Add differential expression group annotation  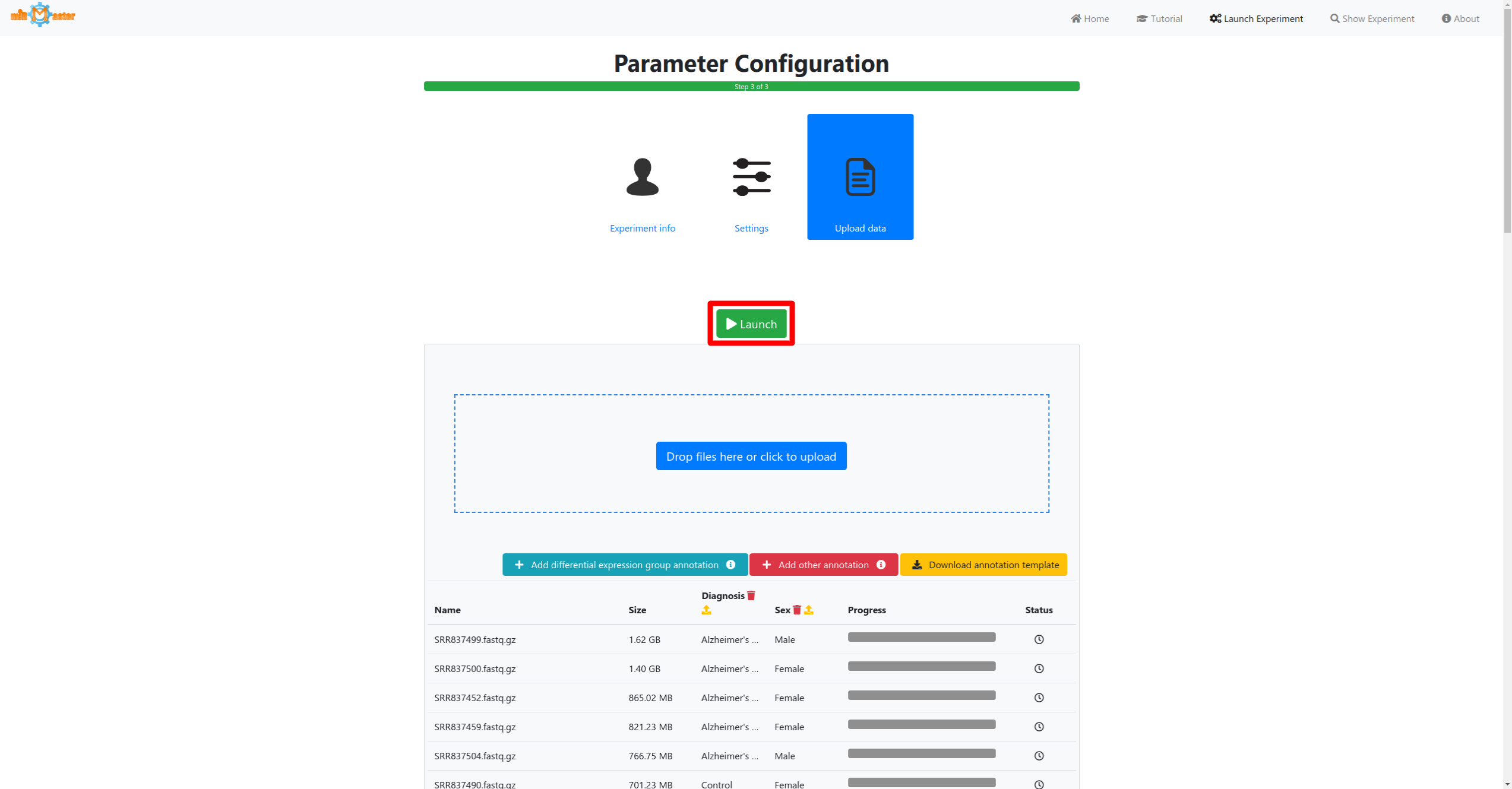point(618,565)
